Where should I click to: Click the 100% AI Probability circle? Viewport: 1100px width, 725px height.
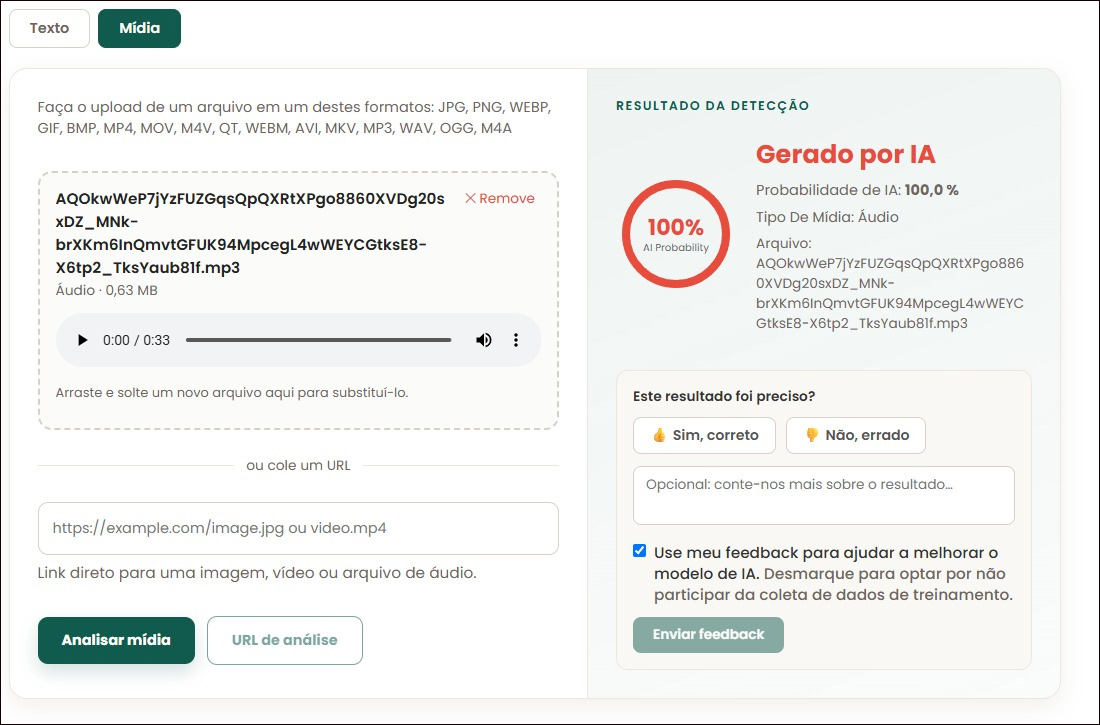coord(676,234)
